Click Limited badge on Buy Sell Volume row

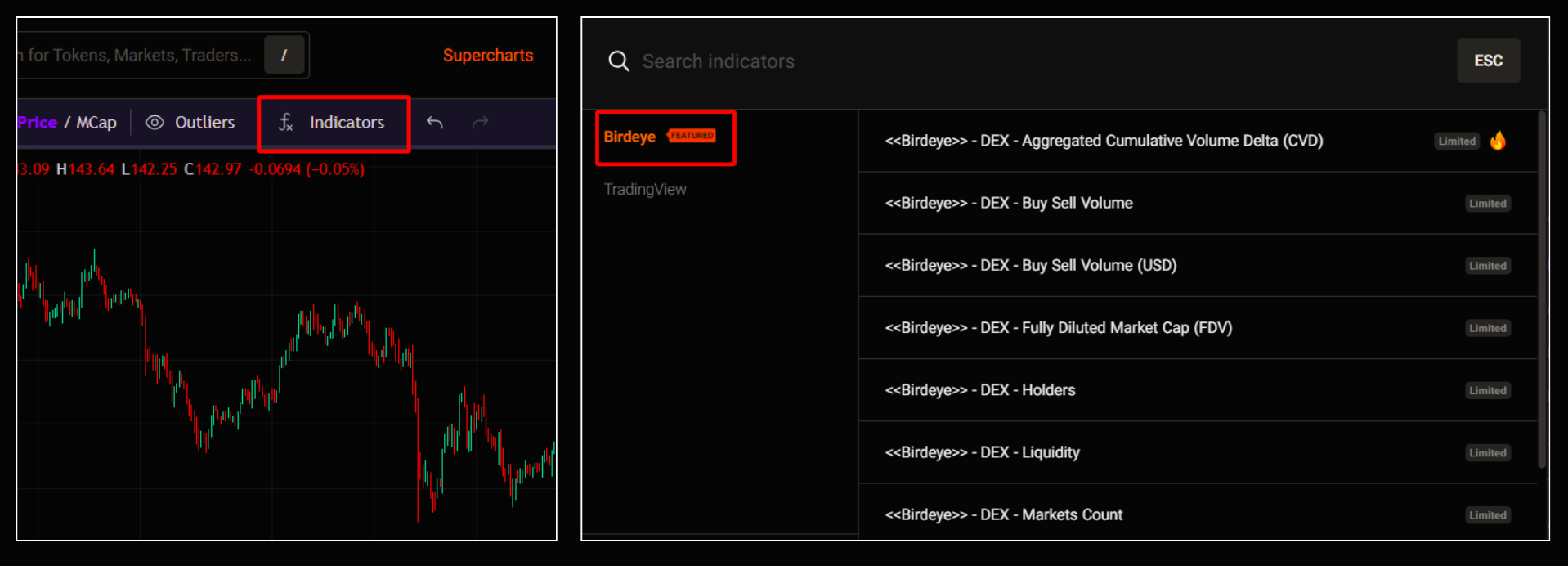(x=1487, y=204)
